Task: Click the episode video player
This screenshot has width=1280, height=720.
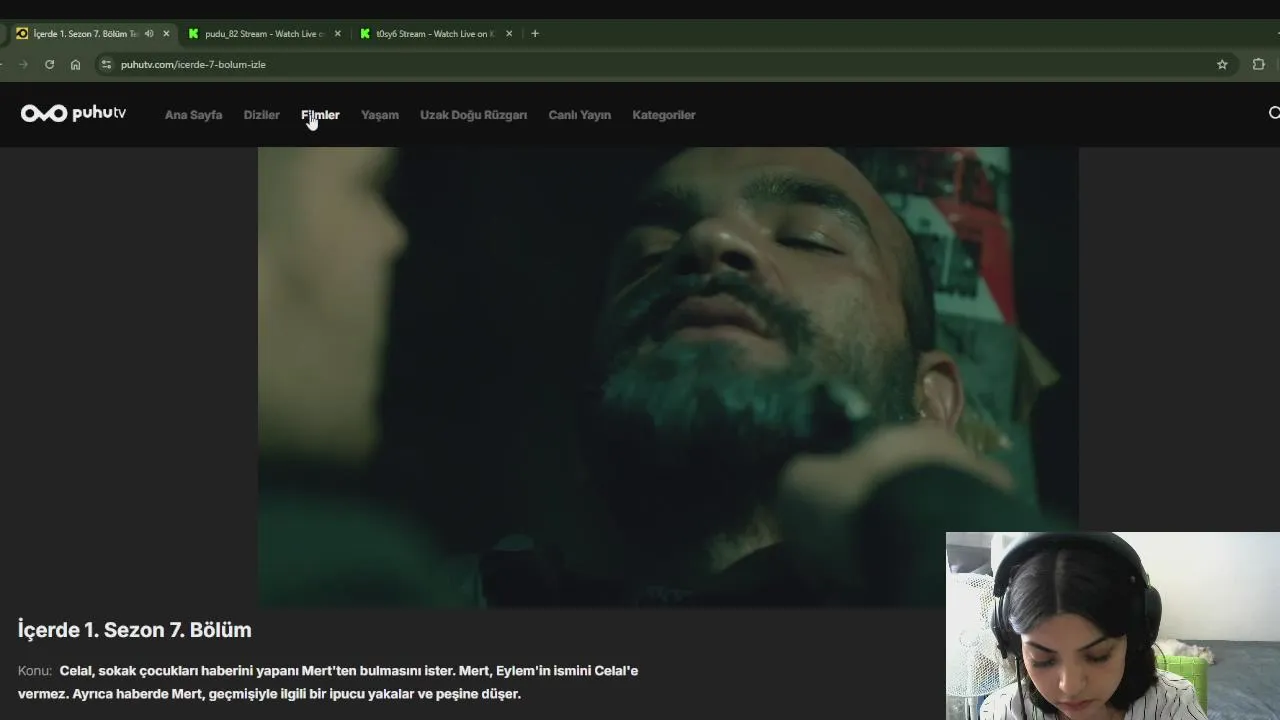Action: coord(668,377)
